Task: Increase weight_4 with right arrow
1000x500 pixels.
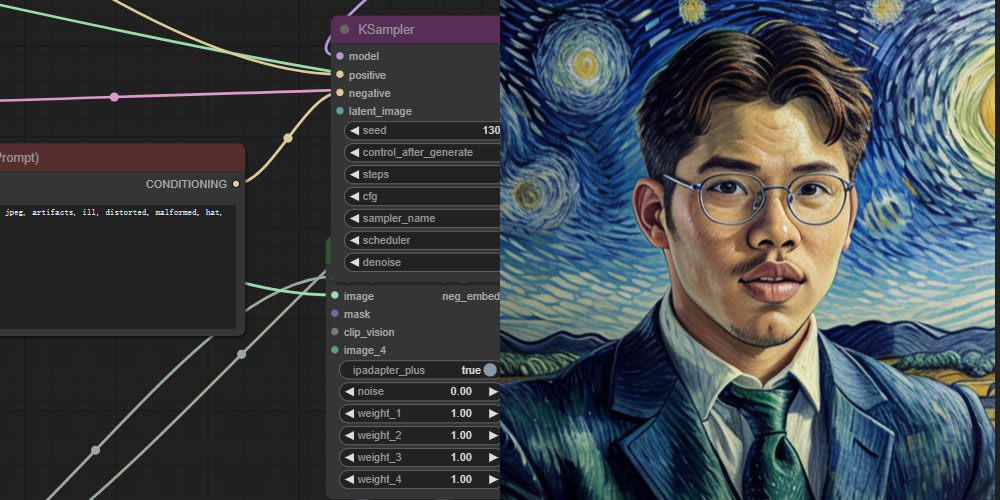Action: [x=492, y=480]
